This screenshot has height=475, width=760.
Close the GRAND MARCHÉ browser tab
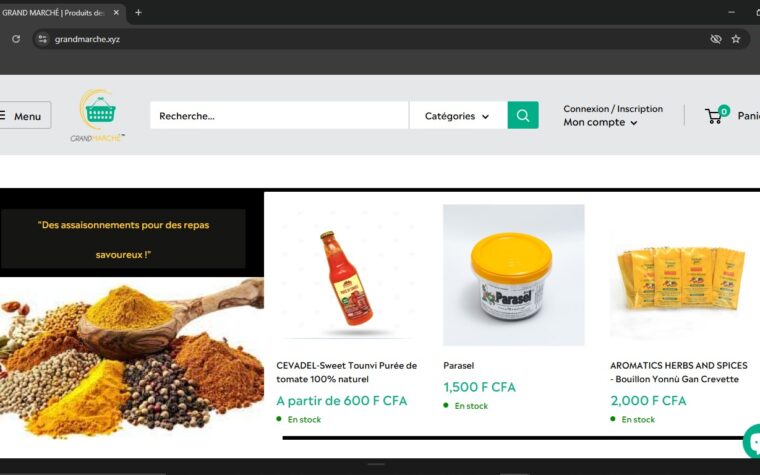[116, 13]
